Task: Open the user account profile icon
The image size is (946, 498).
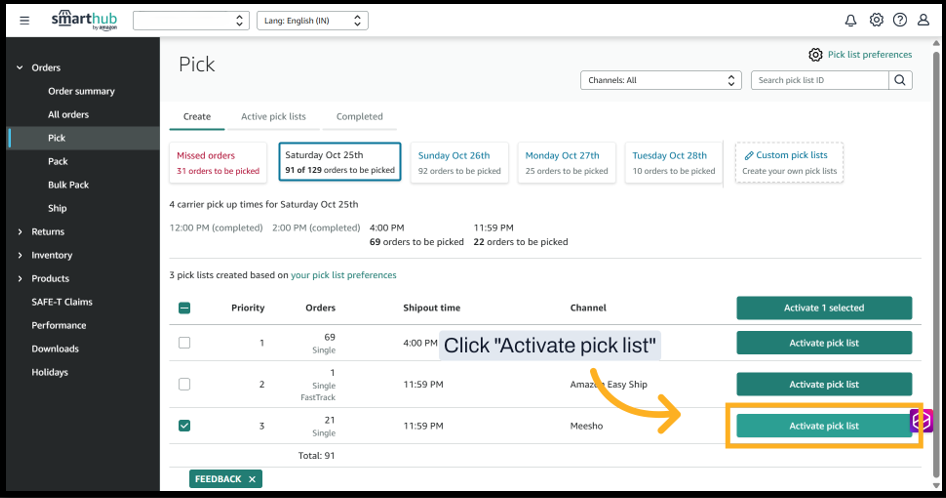Action: coord(924,20)
